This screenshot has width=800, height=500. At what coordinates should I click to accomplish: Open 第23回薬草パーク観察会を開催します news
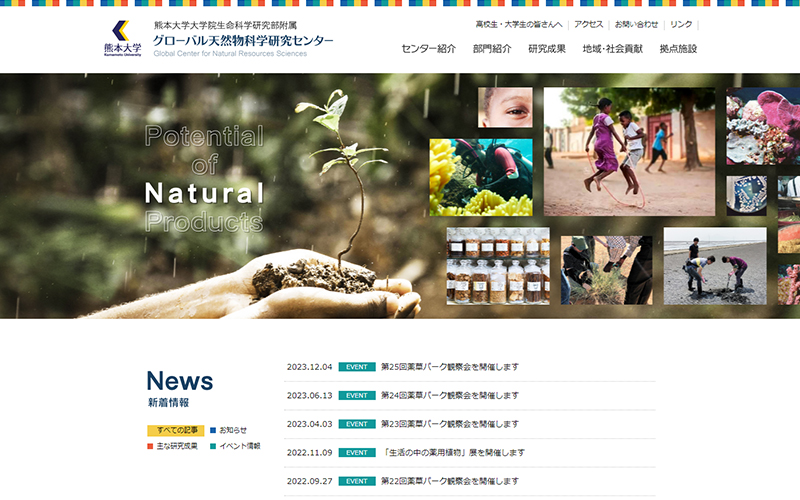(450, 424)
